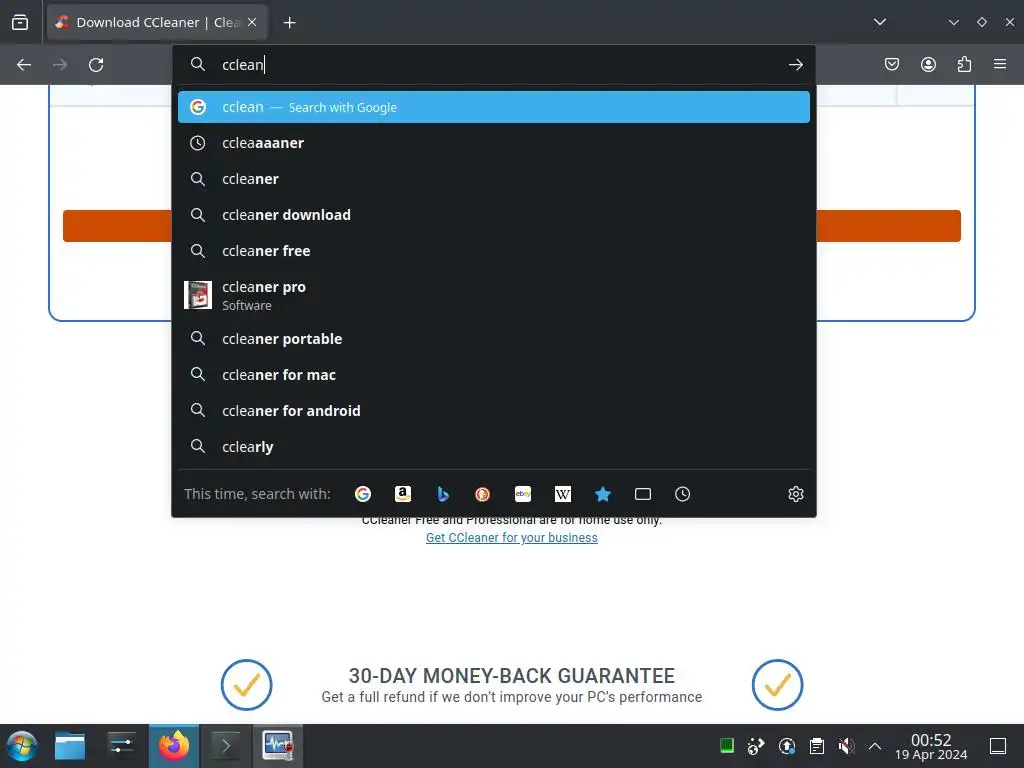The height and width of the screenshot is (768, 1024).
Task: Expand the list all tabs chevron
Action: (x=880, y=22)
